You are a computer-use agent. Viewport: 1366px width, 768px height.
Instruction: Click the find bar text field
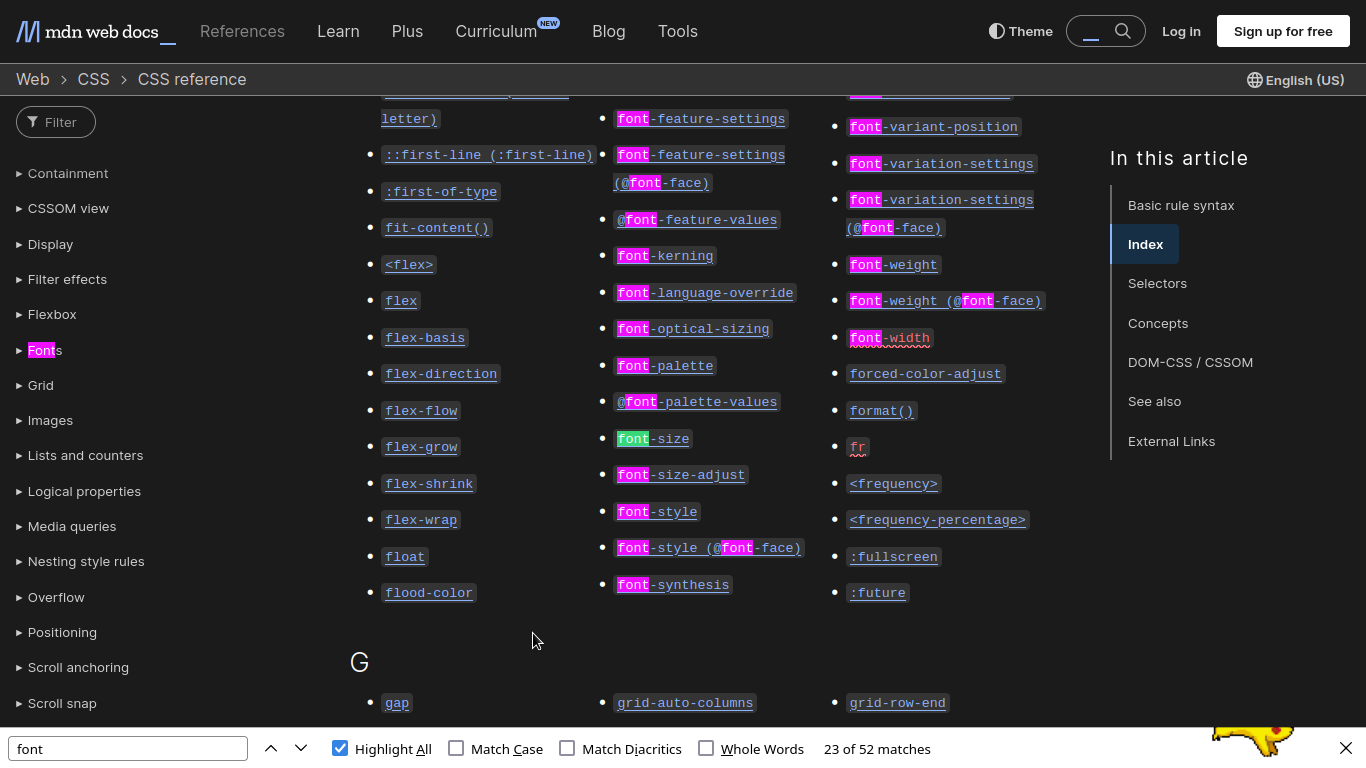[x=128, y=749]
